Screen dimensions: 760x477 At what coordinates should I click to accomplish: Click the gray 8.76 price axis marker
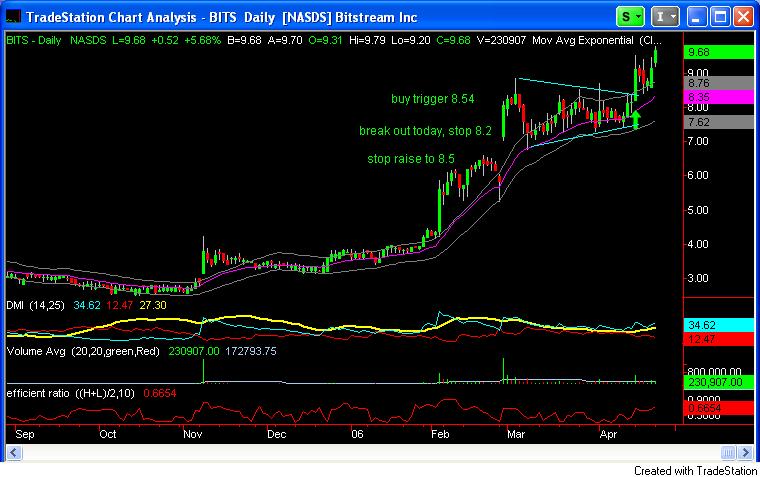(718, 83)
